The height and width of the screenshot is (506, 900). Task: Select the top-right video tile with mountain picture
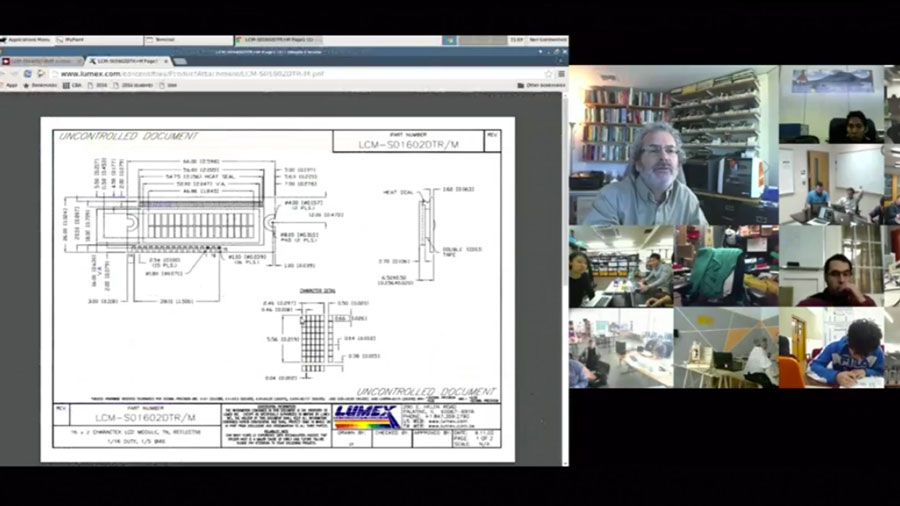832,104
